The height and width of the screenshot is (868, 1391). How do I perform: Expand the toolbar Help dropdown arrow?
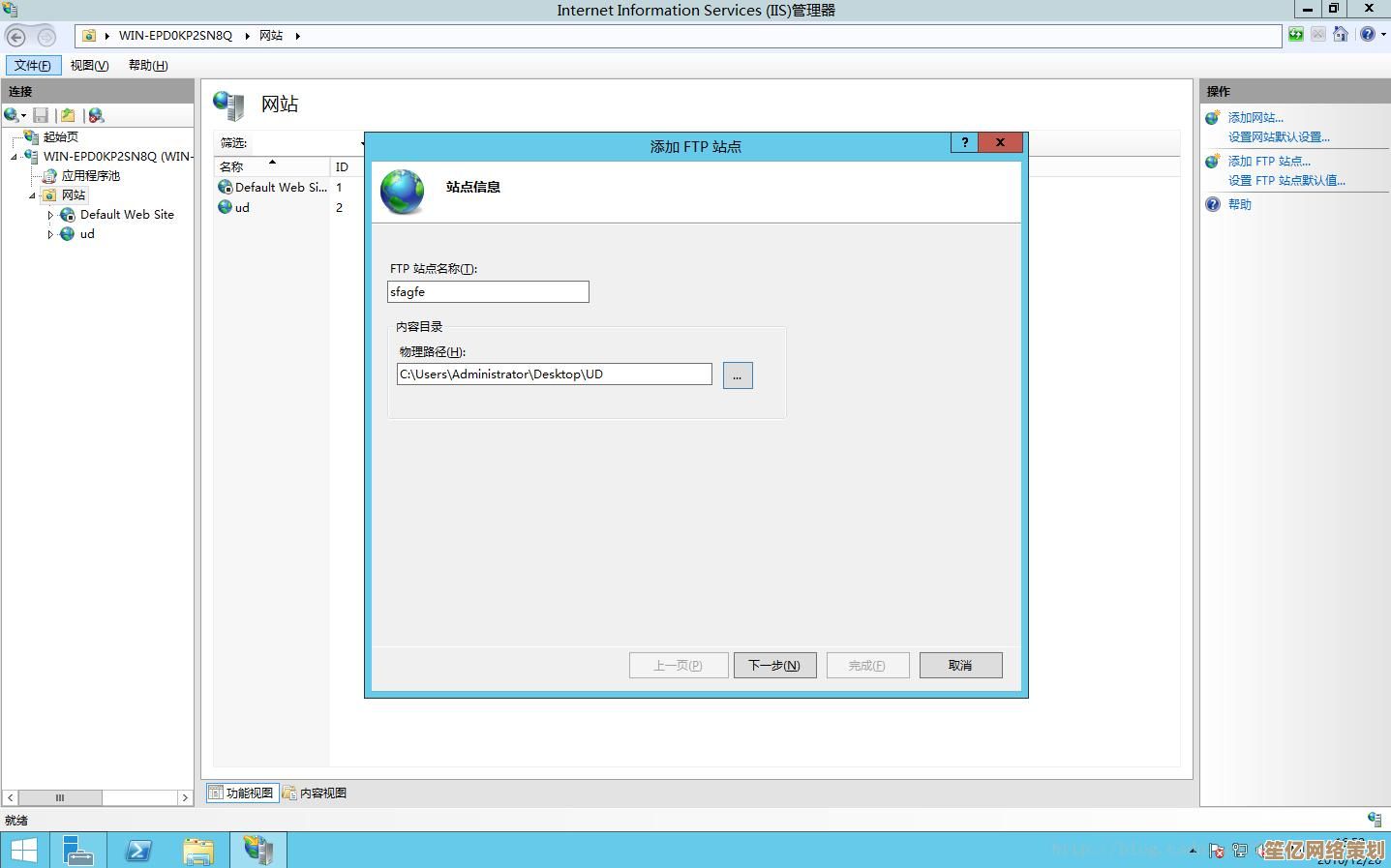(x=1383, y=35)
